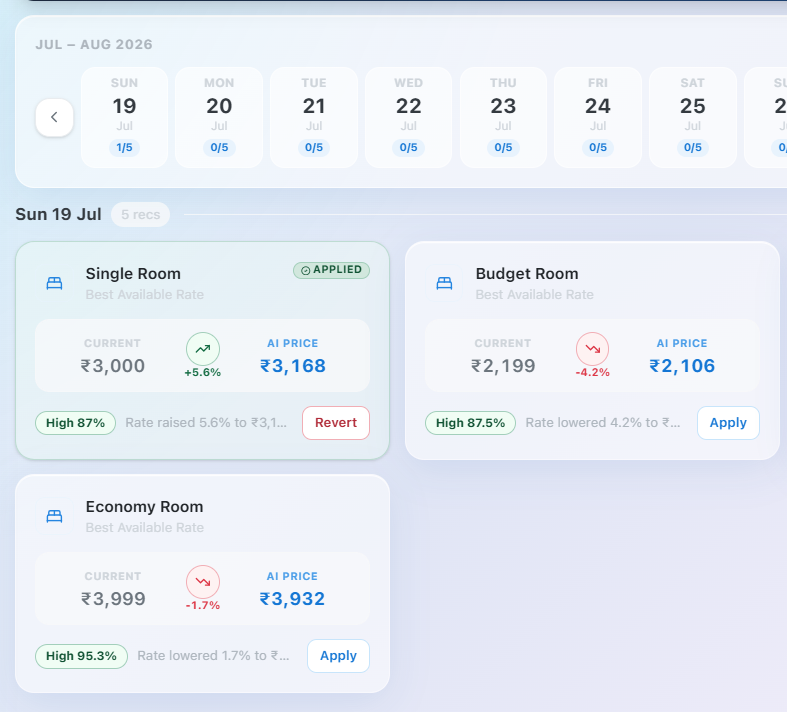Image resolution: width=787 pixels, height=712 pixels.
Task: Click the previous dates arrow button
Action: (x=54, y=117)
